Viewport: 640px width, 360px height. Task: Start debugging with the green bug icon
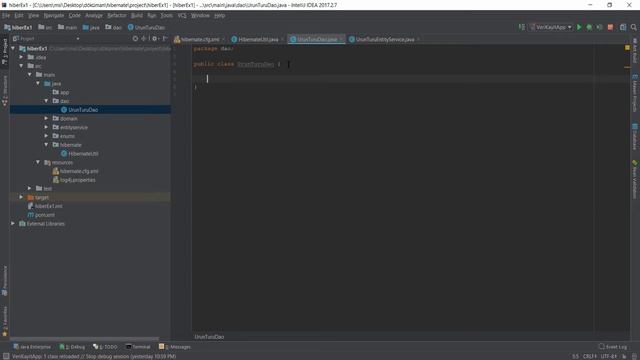(x=589, y=27)
